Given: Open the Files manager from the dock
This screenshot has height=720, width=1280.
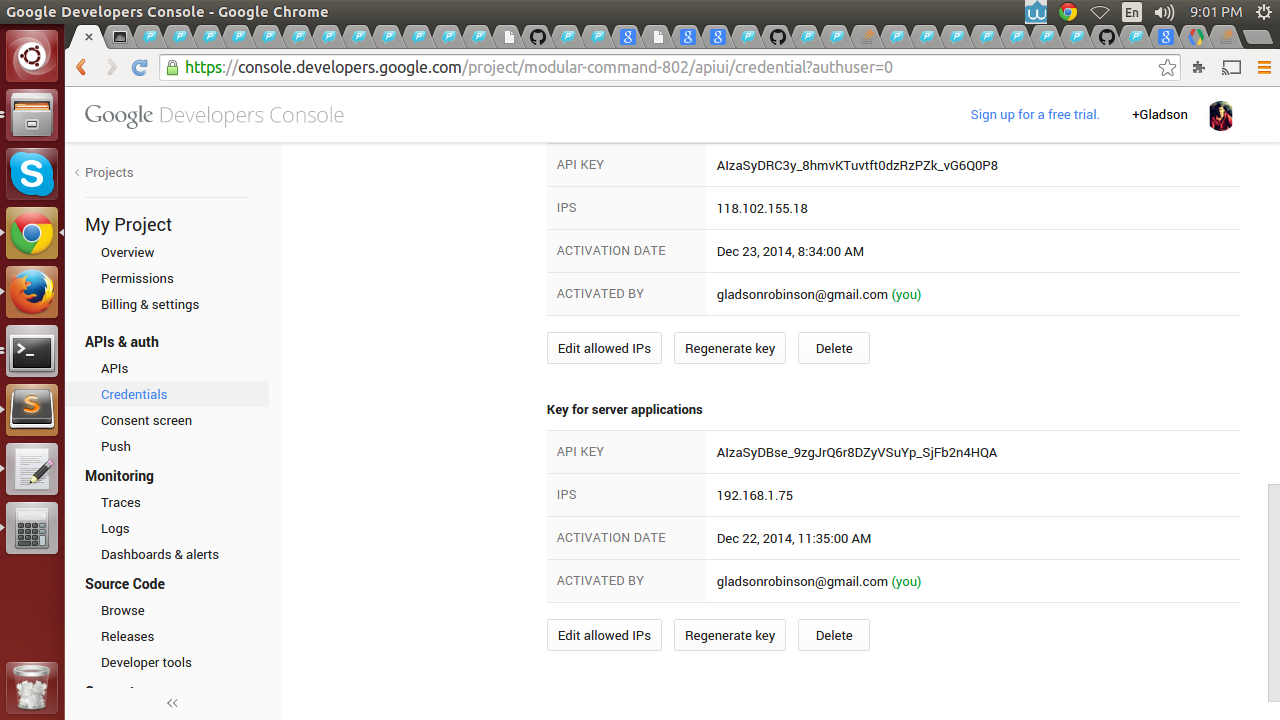Looking at the screenshot, I should [x=32, y=115].
